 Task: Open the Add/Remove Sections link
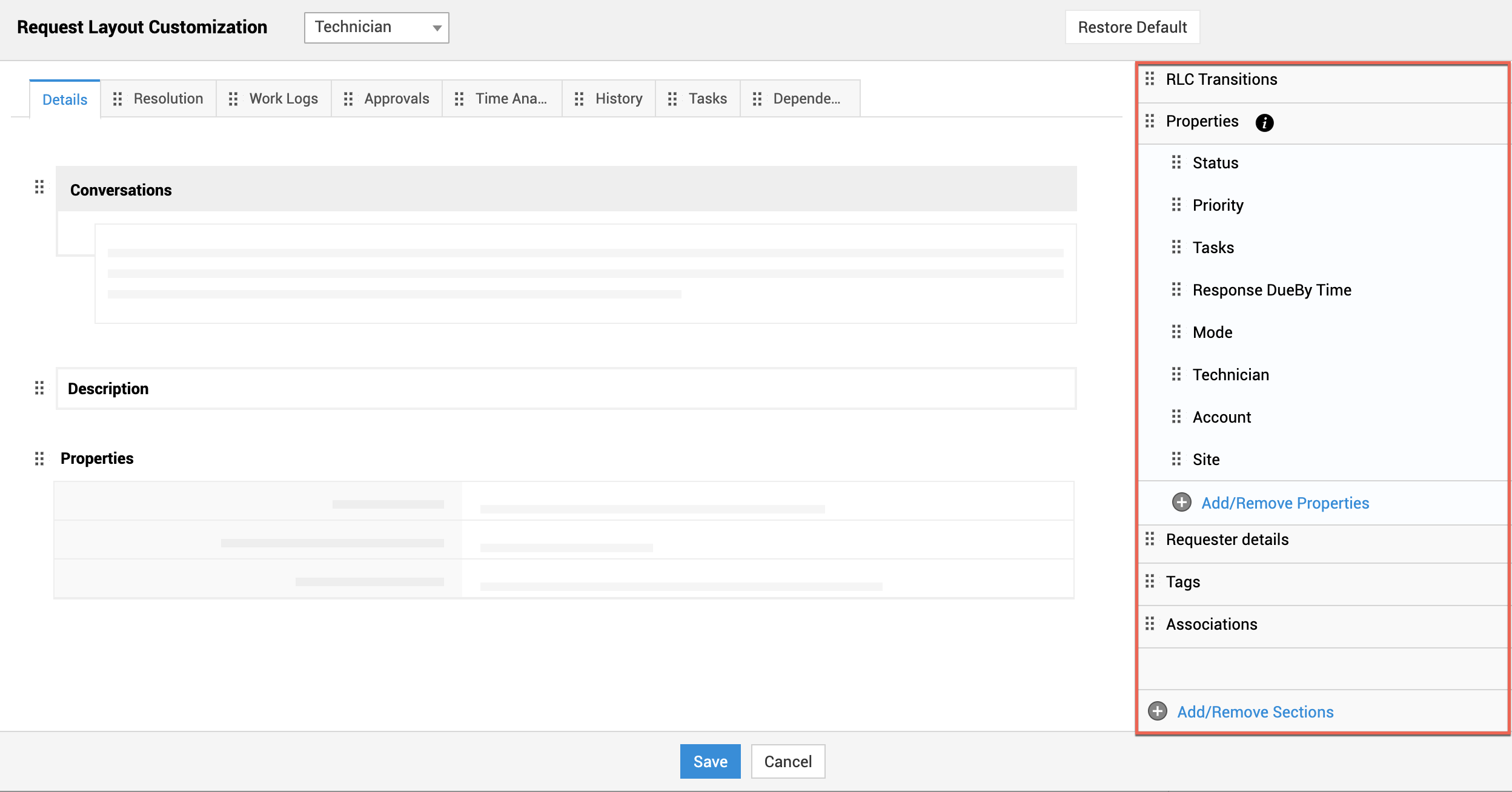[x=1255, y=712]
